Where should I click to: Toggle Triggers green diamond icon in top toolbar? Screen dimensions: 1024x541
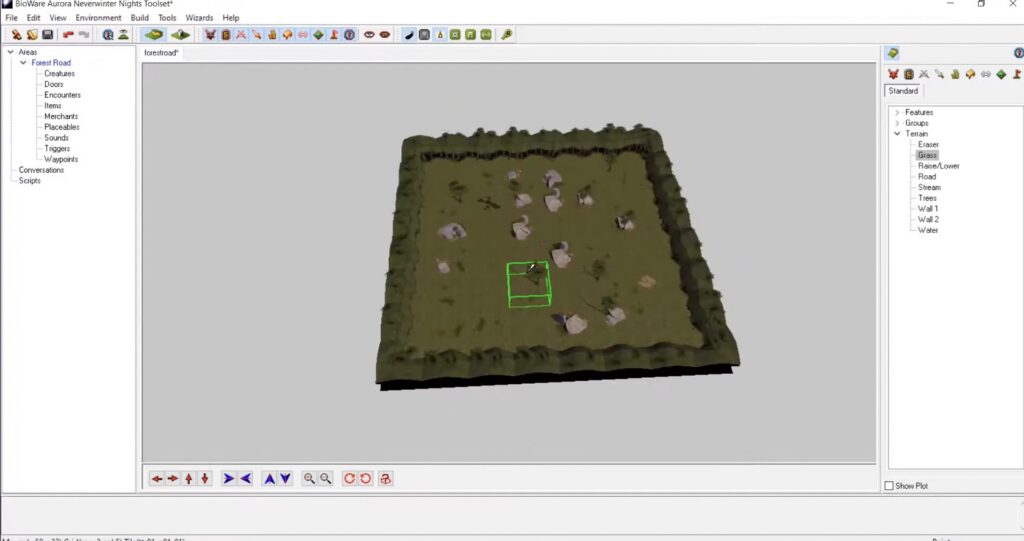319,35
